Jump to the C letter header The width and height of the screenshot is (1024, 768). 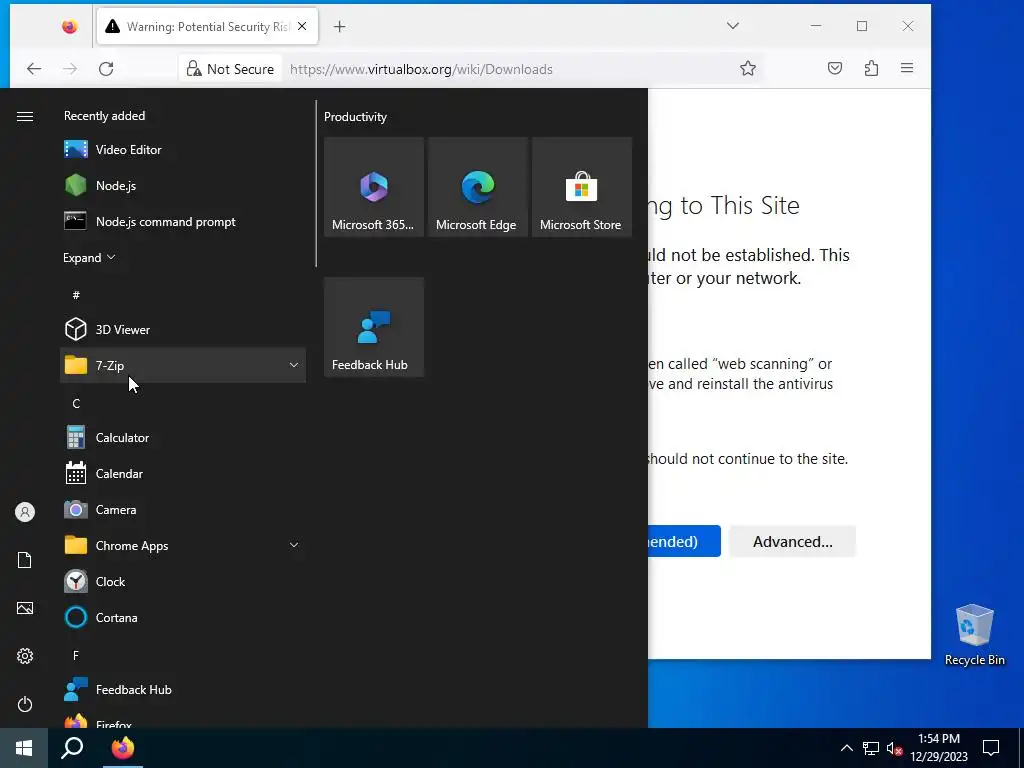76,403
